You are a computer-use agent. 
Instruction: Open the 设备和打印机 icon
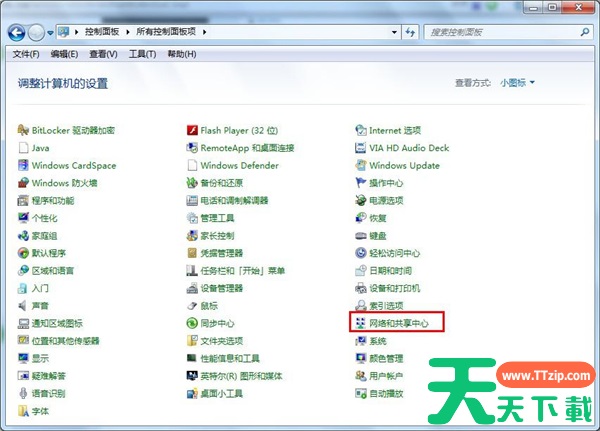(x=360, y=288)
